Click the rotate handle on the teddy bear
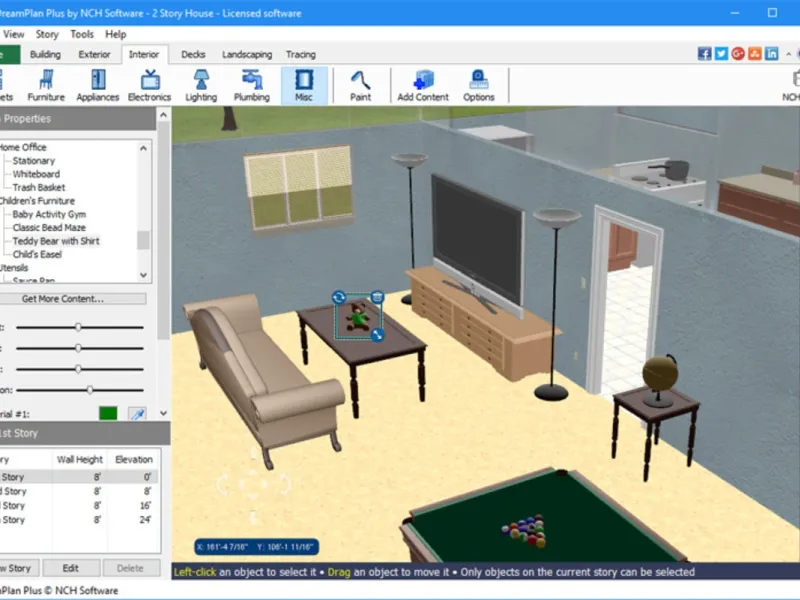The image size is (800, 600). click(339, 297)
